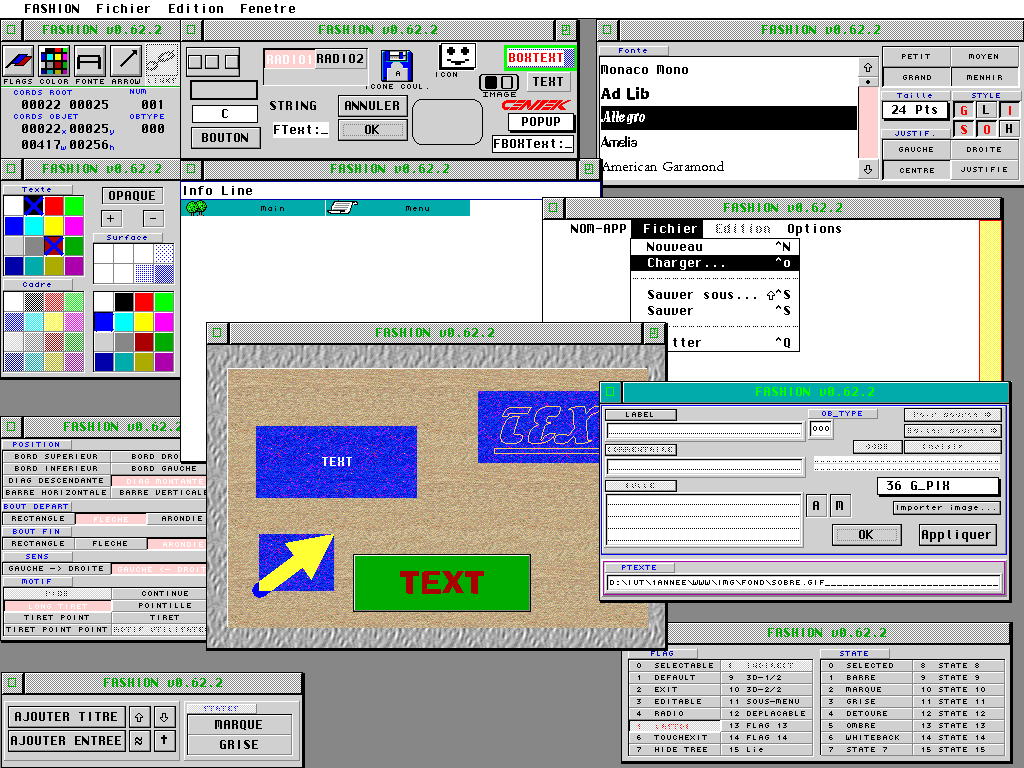Pick the magenta swatch in the Texte palette
The width and height of the screenshot is (1024, 768).
coord(74,226)
